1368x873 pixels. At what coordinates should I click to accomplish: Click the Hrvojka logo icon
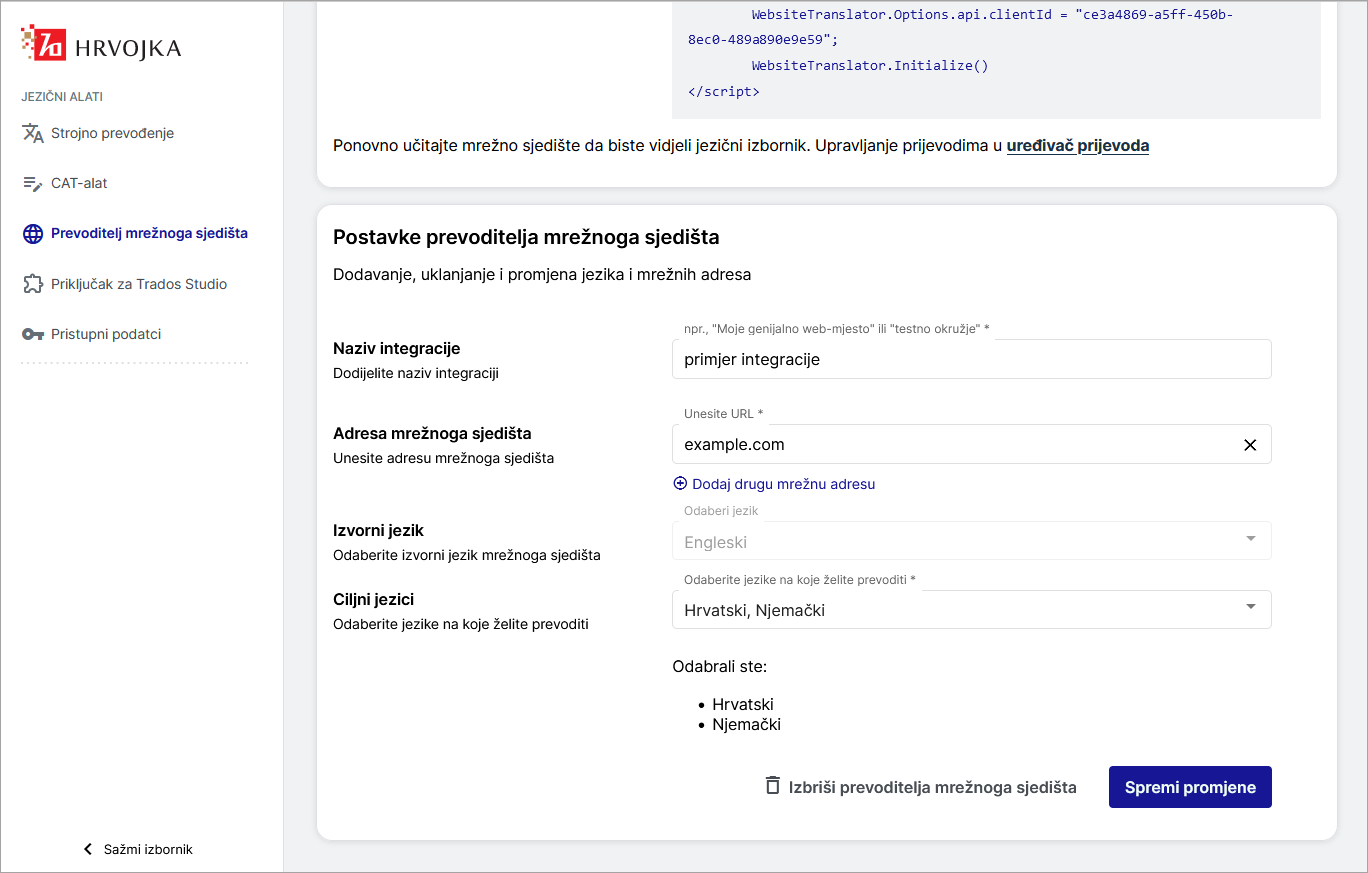tap(43, 43)
